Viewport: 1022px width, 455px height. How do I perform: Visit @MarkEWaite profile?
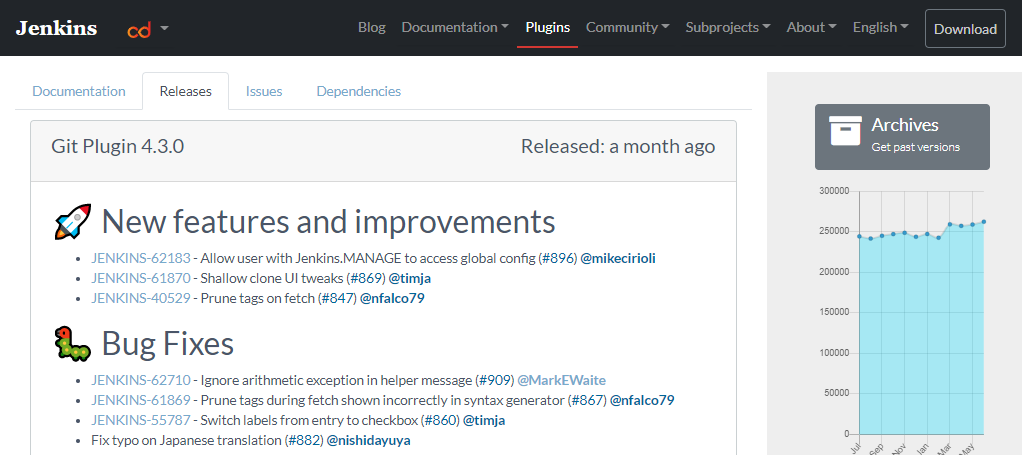tap(561, 380)
